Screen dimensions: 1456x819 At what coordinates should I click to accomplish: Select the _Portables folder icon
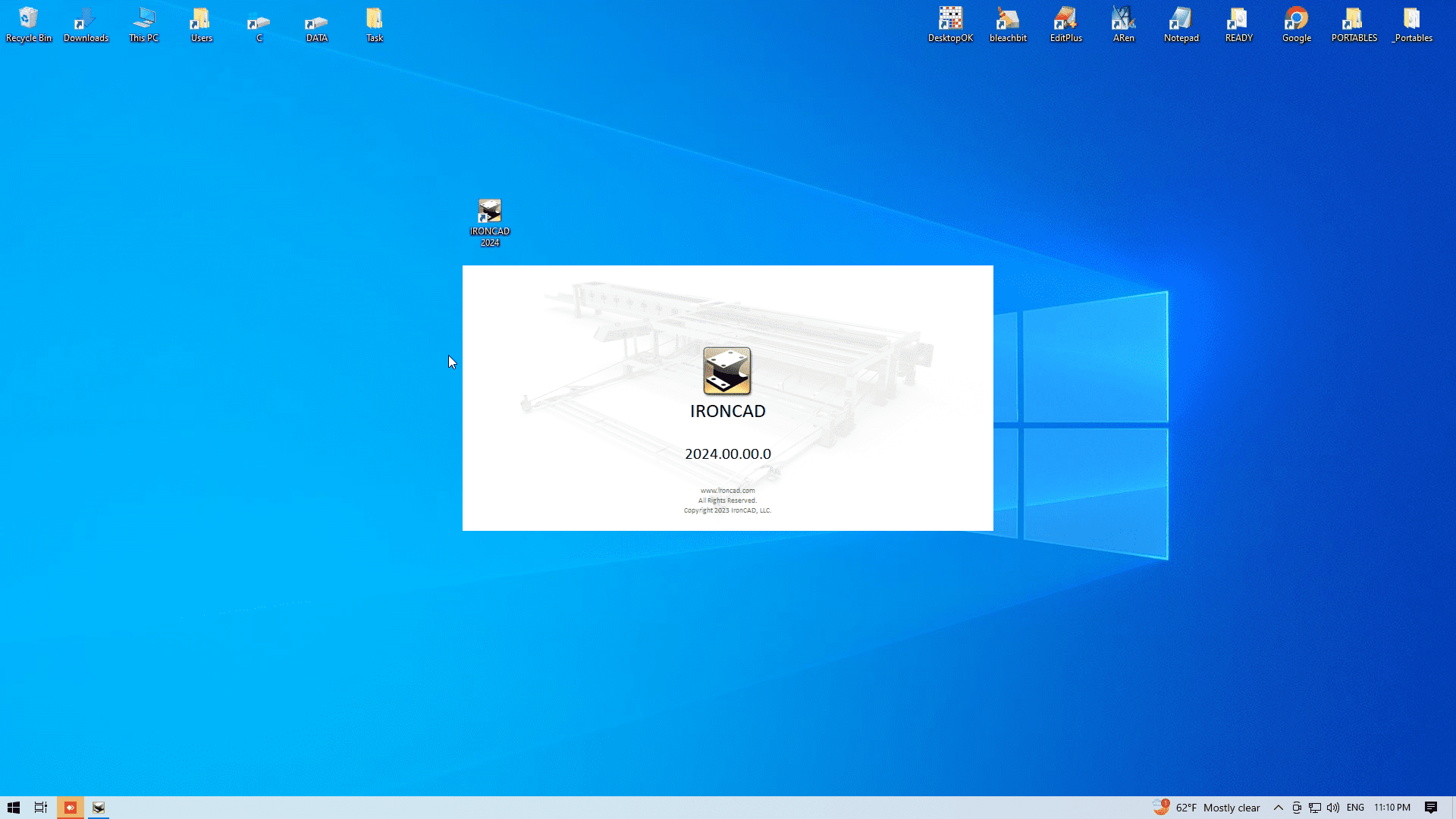(1411, 24)
